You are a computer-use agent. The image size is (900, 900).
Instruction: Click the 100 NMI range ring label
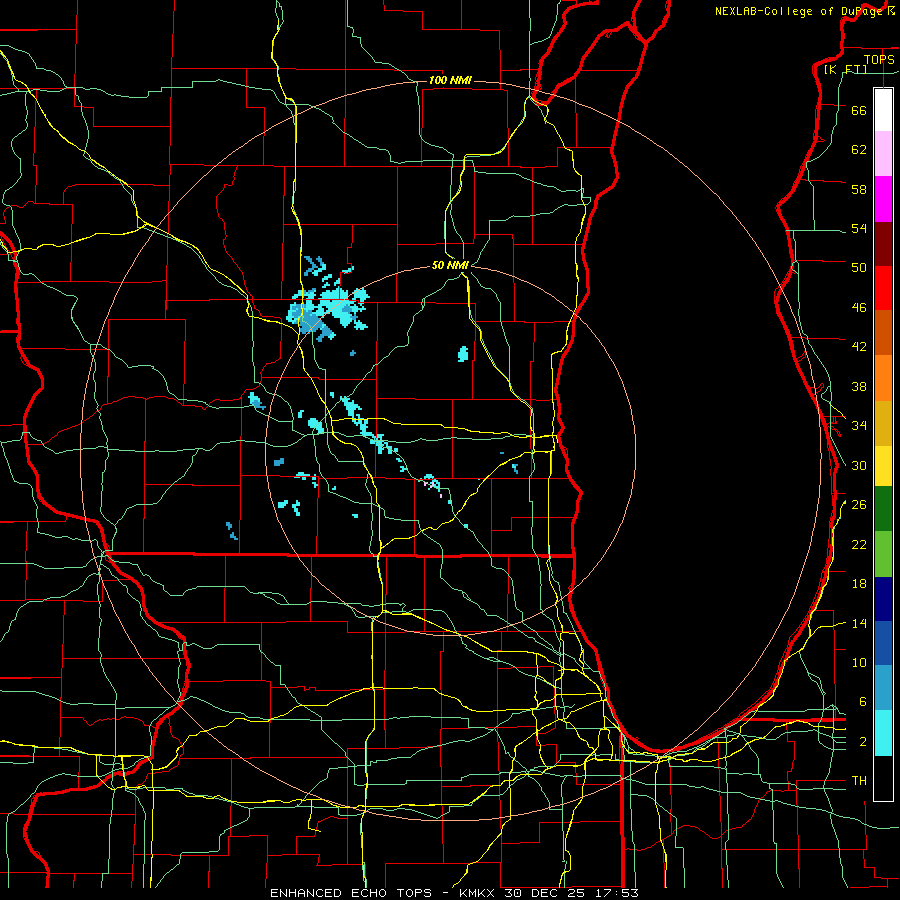pos(450,80)
